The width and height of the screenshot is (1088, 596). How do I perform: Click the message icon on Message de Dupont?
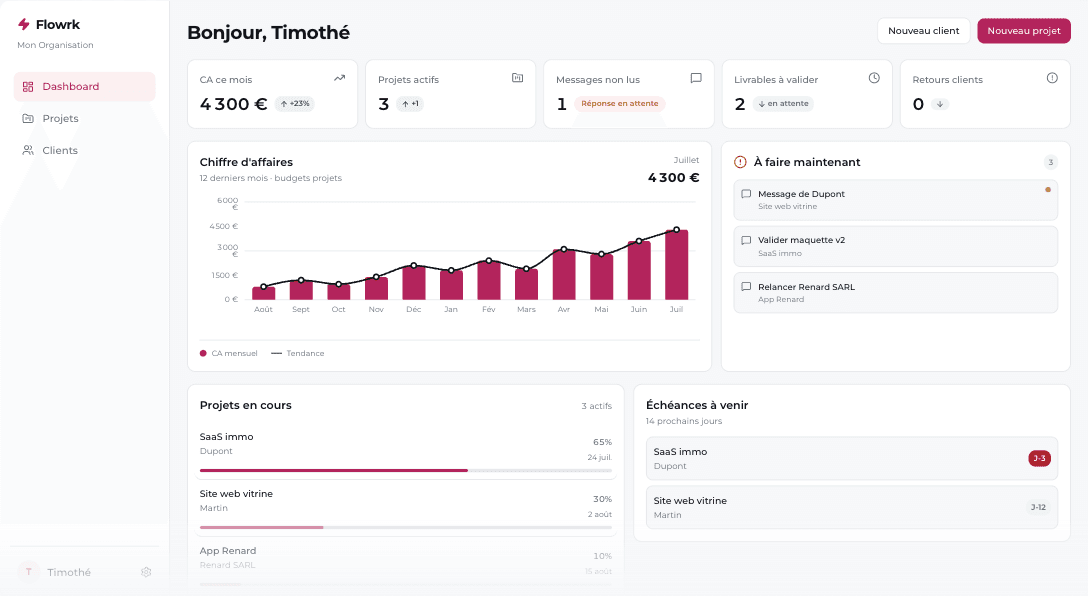(746, 194)
